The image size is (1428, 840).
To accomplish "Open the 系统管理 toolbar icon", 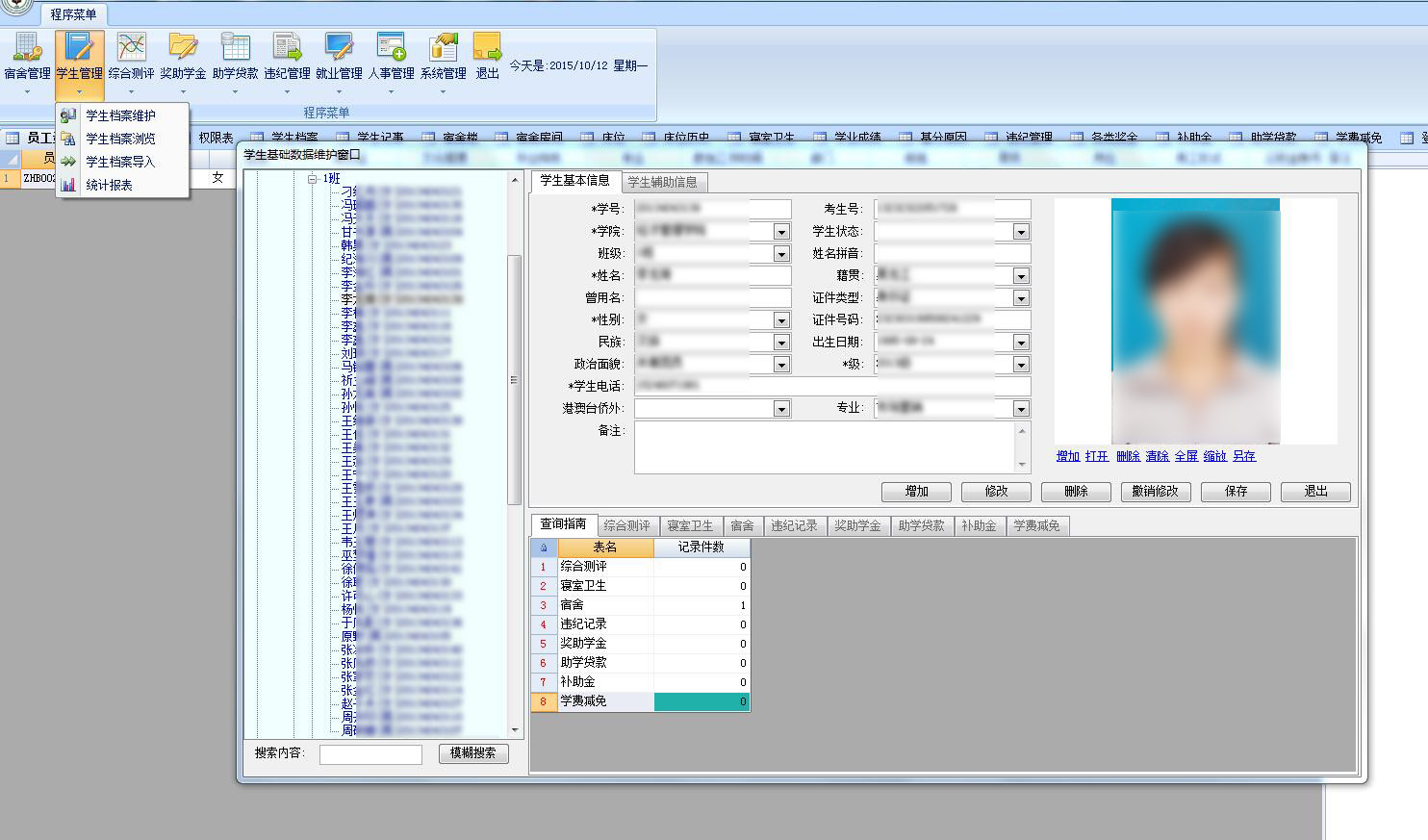I will pos(443,48).
